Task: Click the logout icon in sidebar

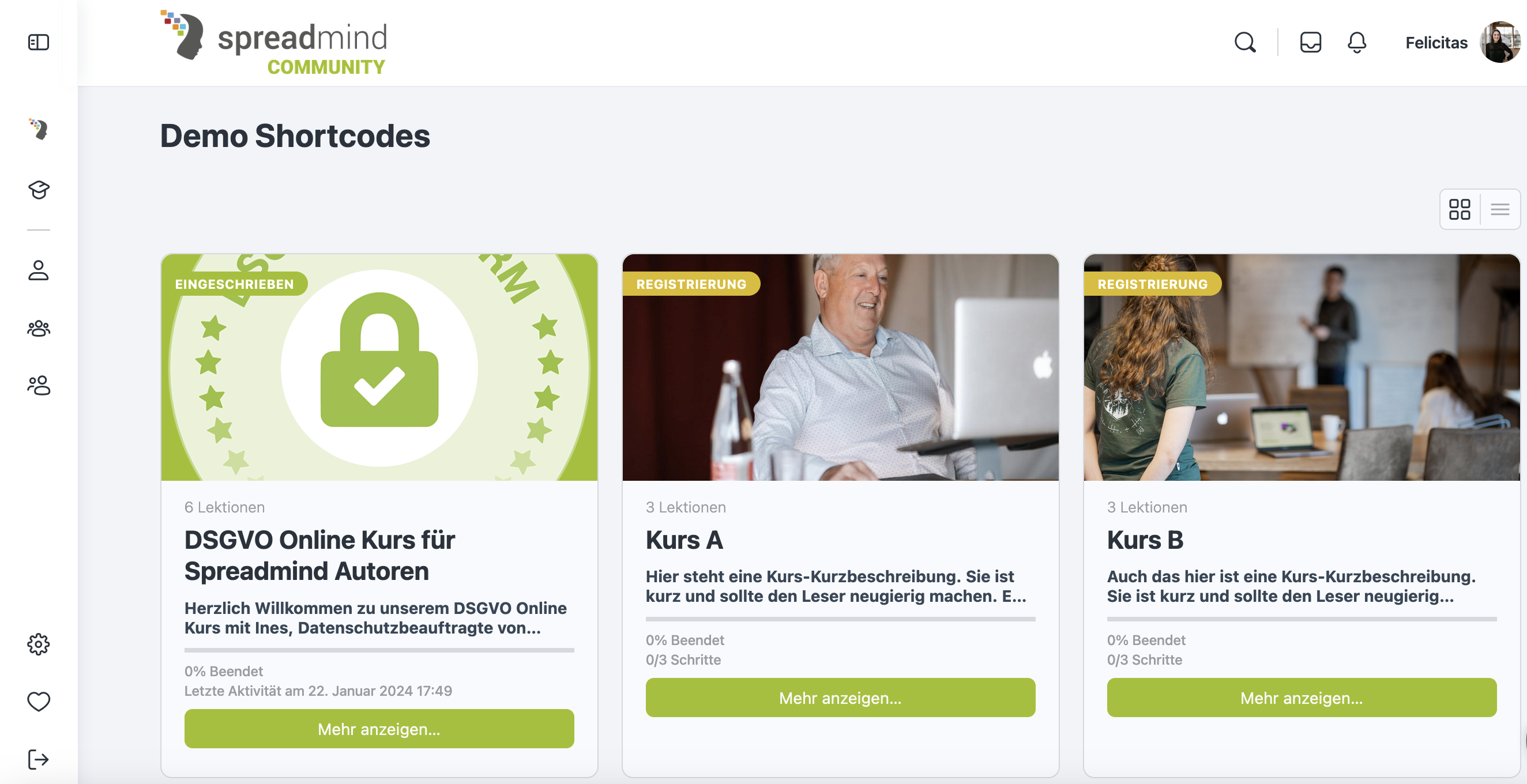Action: [39, 759]
